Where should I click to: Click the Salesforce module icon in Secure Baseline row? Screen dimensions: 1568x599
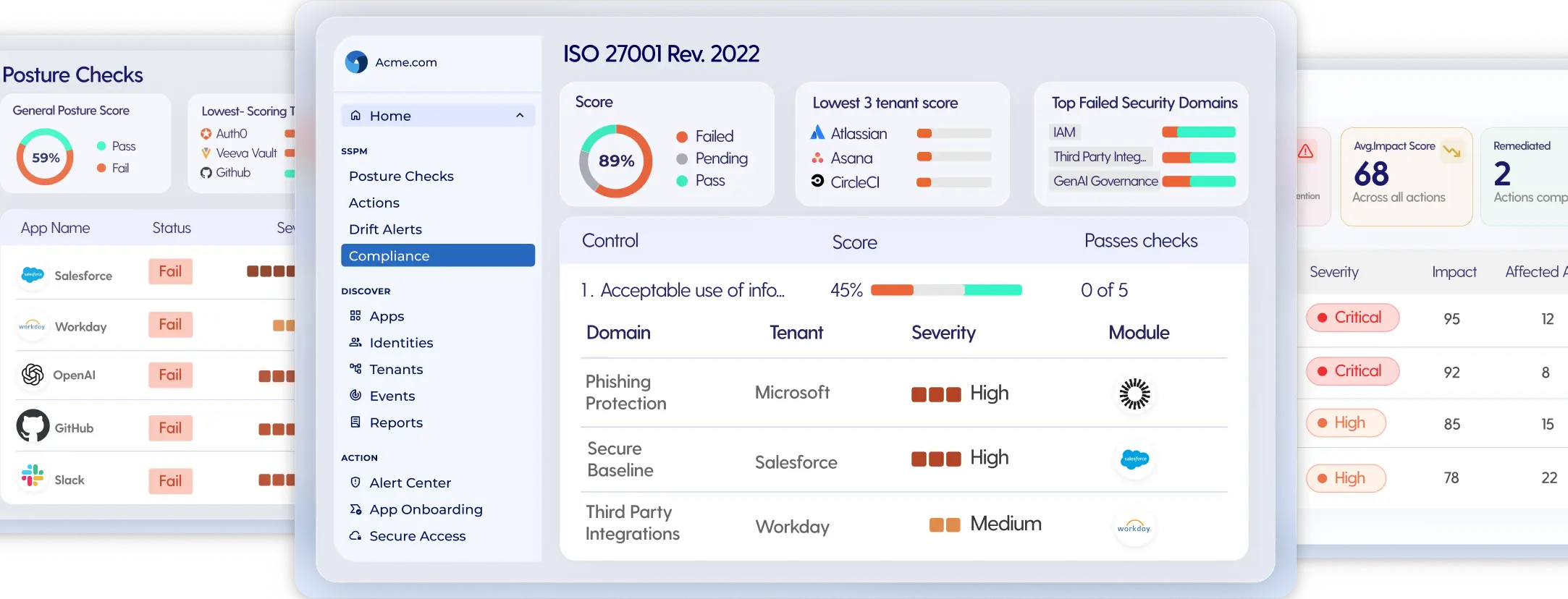click(1134, 459)
